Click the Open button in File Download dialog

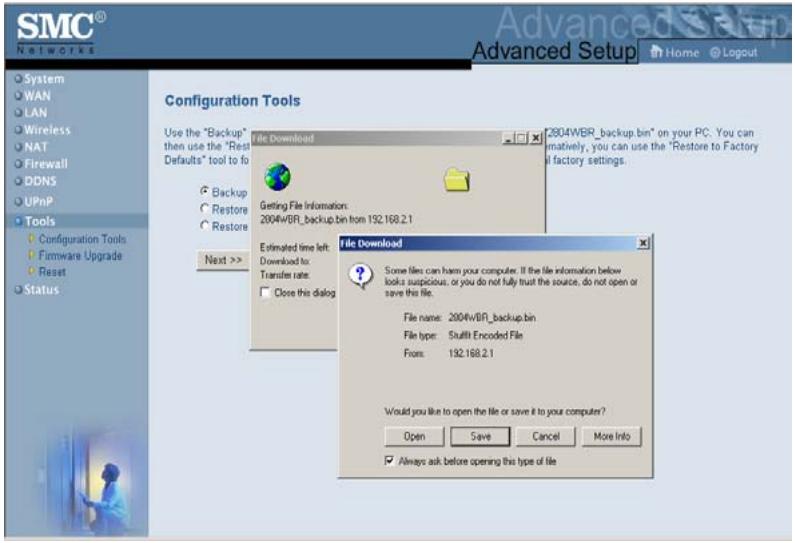(x=414, y=436)
